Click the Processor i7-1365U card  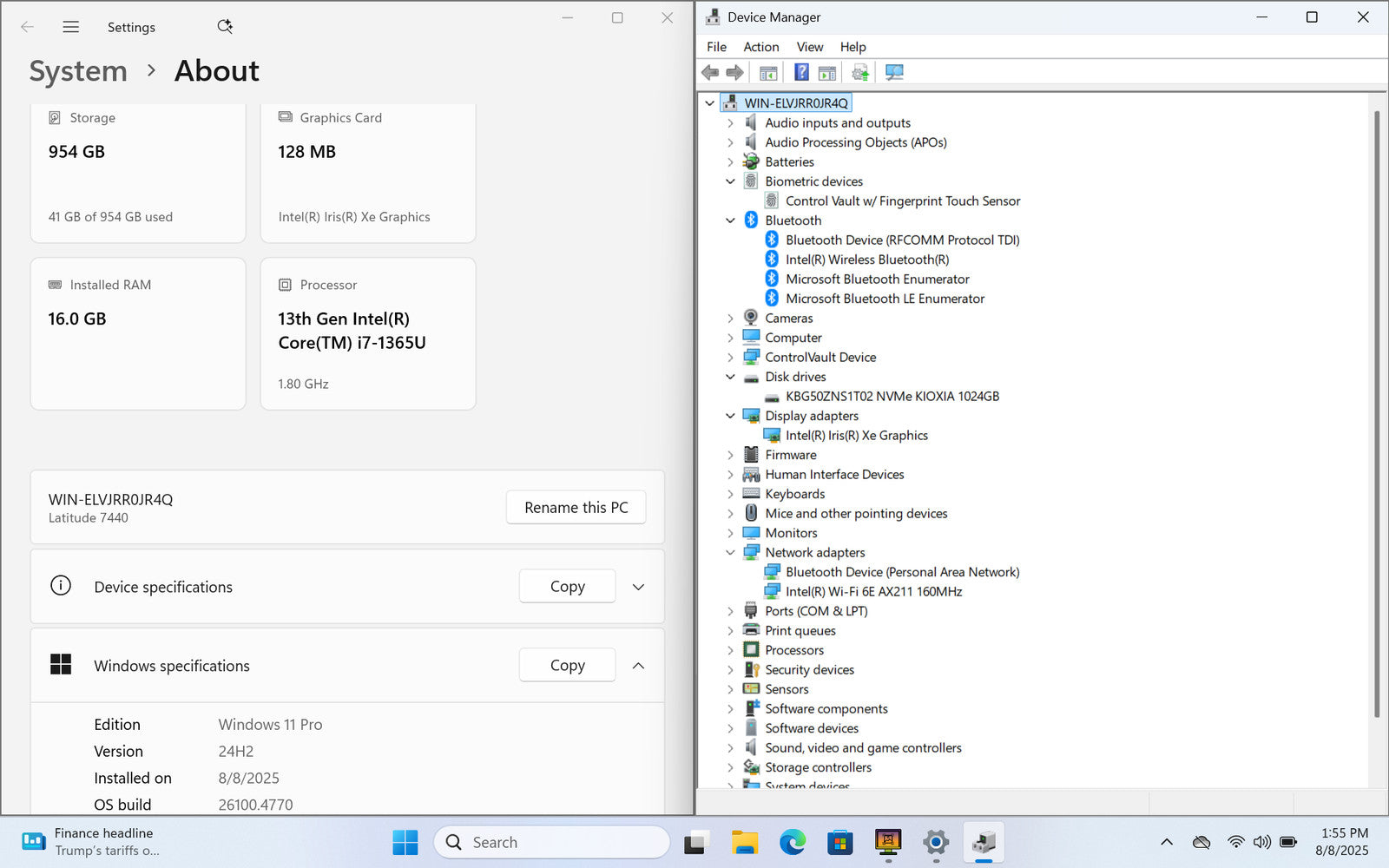click(368, 333)
